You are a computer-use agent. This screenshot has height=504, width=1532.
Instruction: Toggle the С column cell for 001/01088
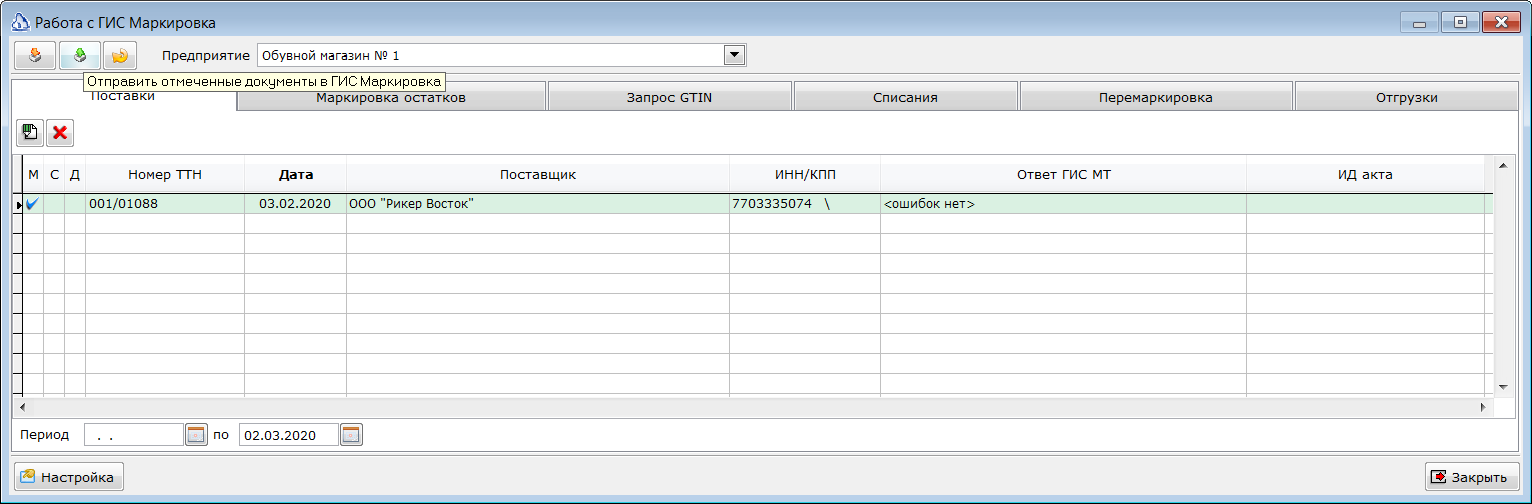click(x=54, y=204)
